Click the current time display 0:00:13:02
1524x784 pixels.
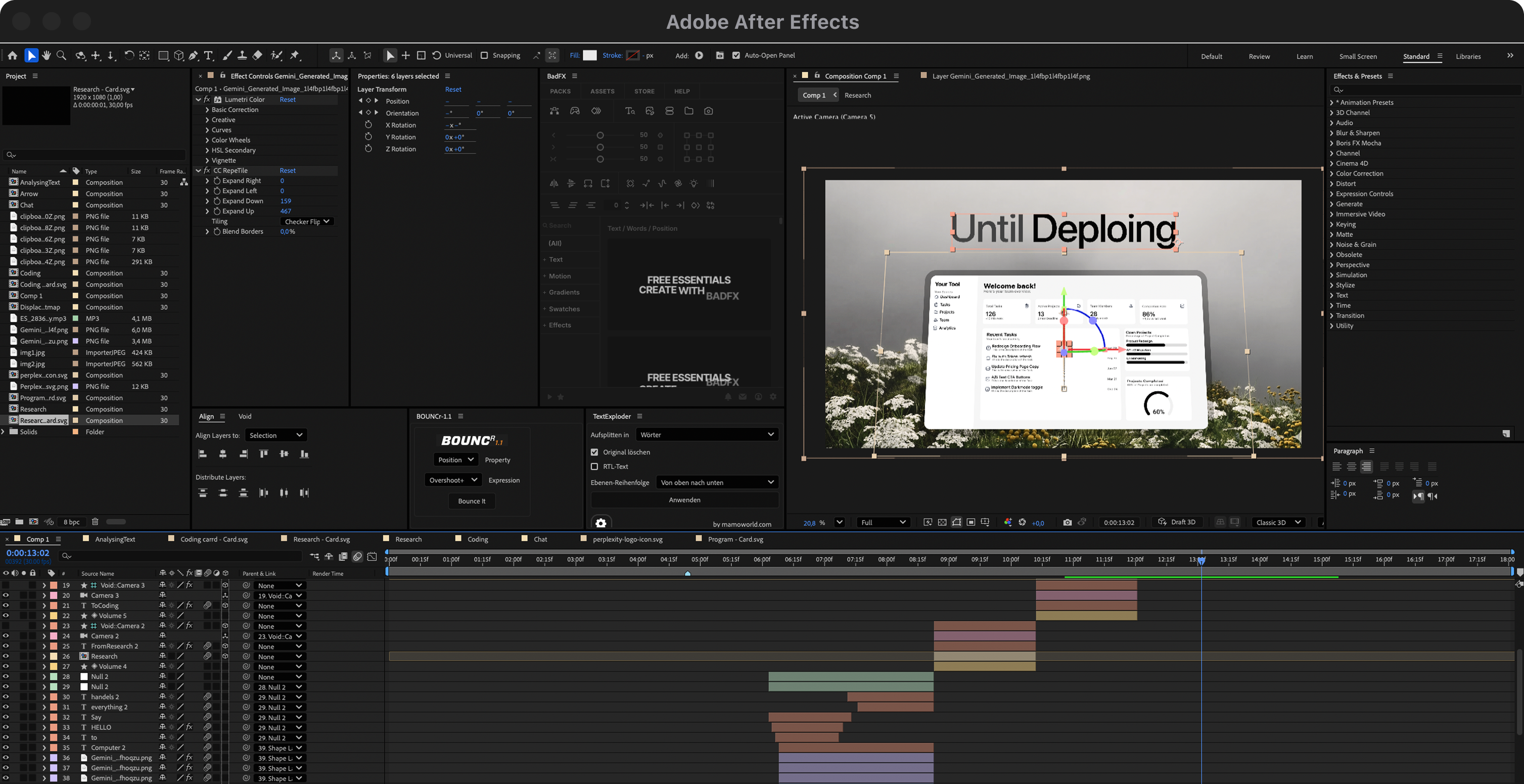coord(28,552)
